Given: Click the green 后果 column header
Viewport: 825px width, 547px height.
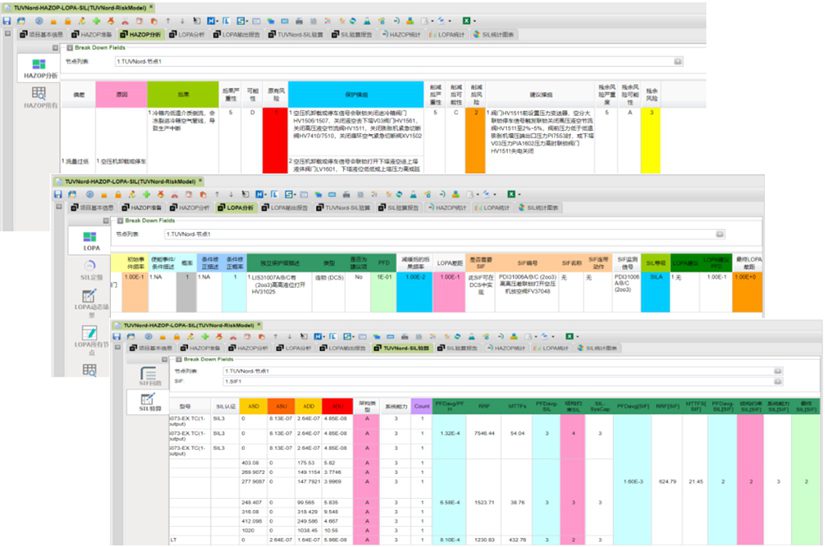Looking at the screenshot, I should (182, 95).
